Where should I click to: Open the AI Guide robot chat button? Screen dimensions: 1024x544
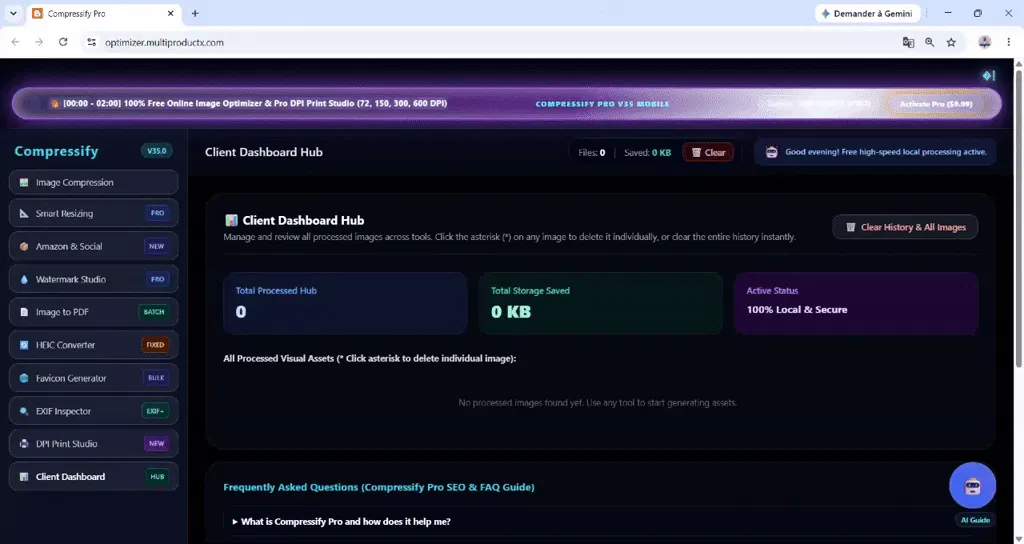point(972,486)
